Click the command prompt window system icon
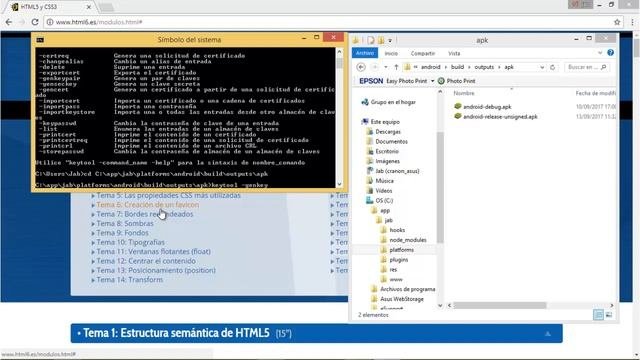640x360 pixels. coord(40,40)
